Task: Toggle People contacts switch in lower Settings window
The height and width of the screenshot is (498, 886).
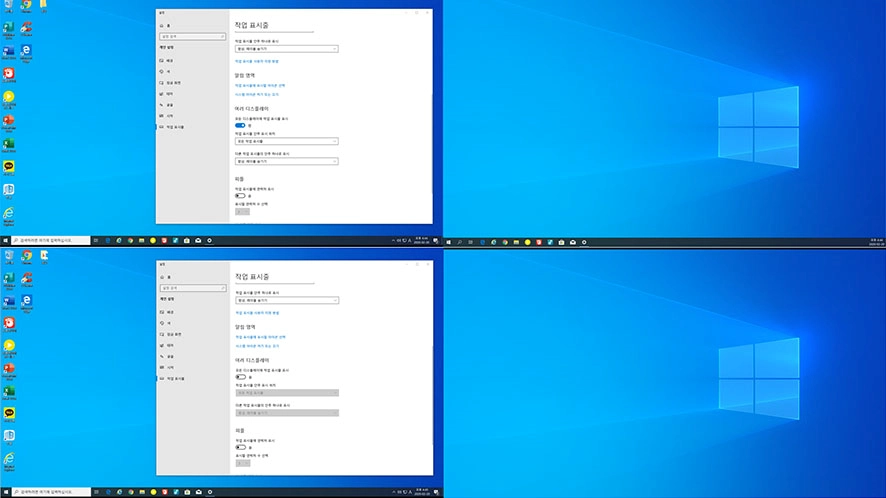Action: (241, 447)
